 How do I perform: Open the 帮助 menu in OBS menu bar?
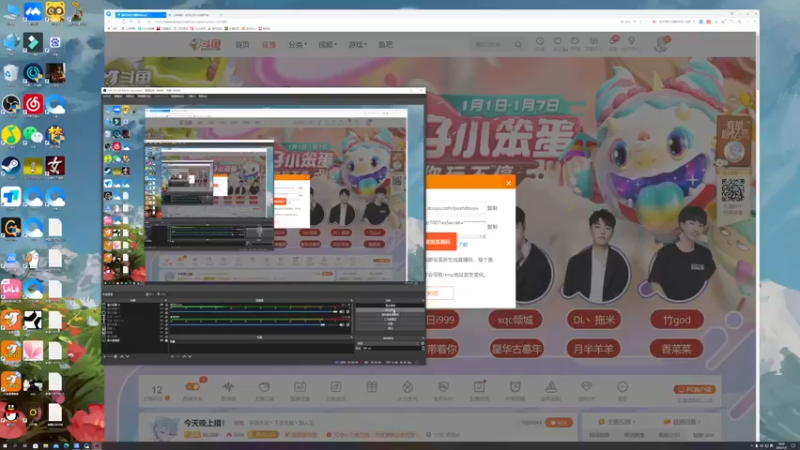203,96
